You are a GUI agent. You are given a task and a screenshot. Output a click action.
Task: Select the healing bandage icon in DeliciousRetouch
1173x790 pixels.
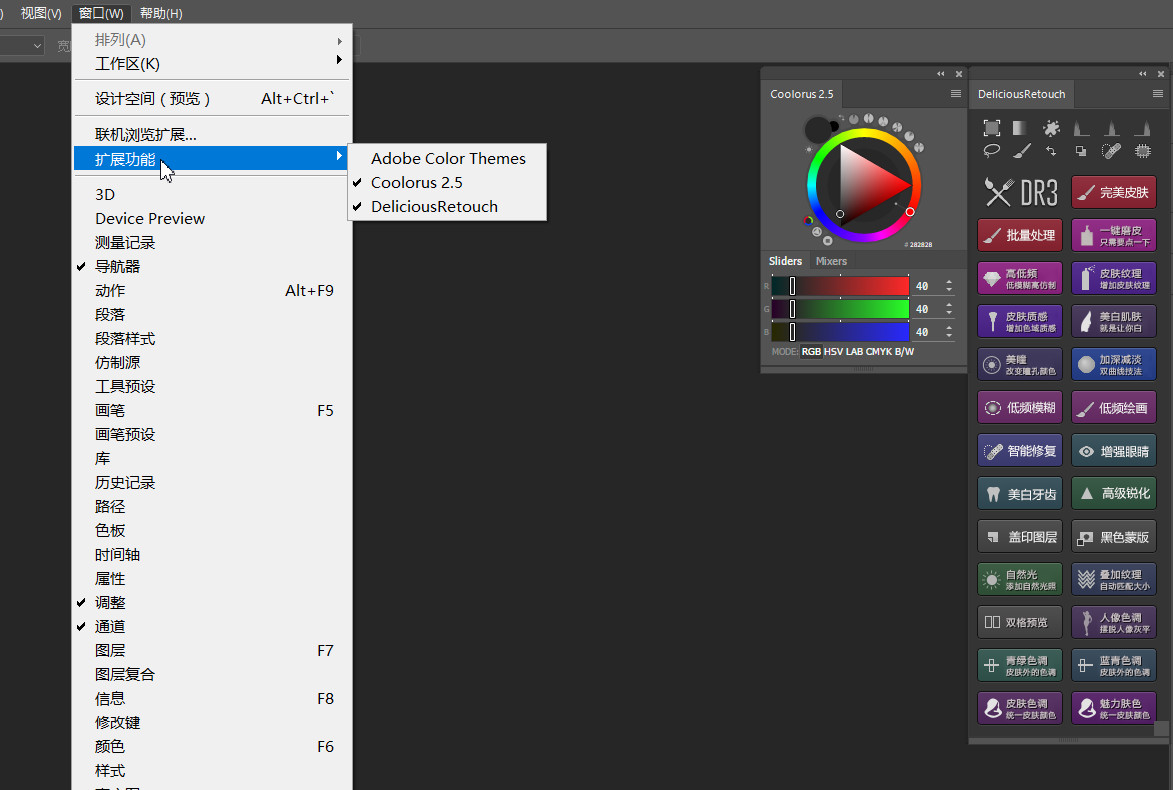point(1112,151)
